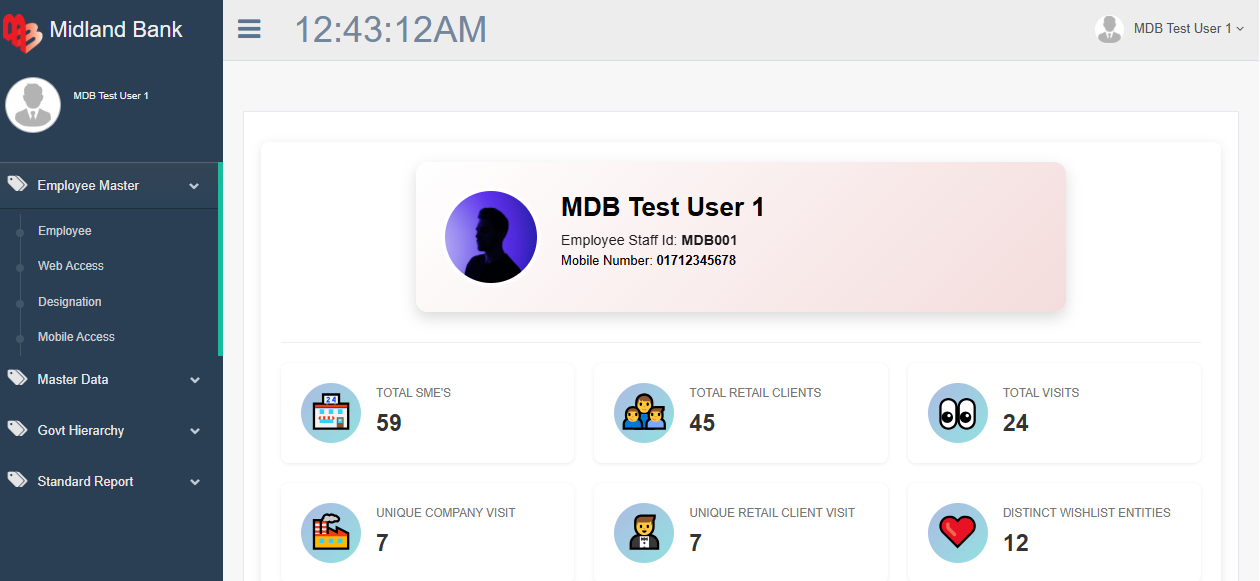Click the Total Visits eyes icon
The height and width of the screenshot is (581, 1260).
click(x=958, y=413)
